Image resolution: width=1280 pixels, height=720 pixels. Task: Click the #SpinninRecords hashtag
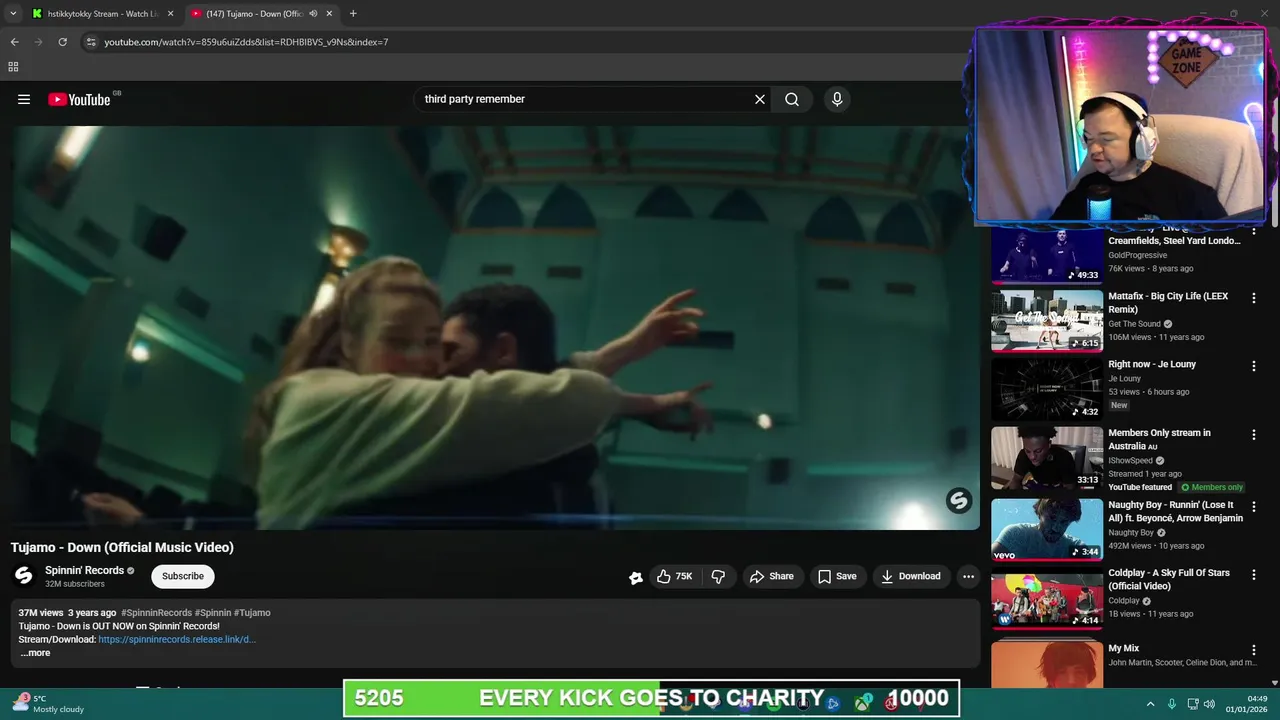(x=156, y=613)
